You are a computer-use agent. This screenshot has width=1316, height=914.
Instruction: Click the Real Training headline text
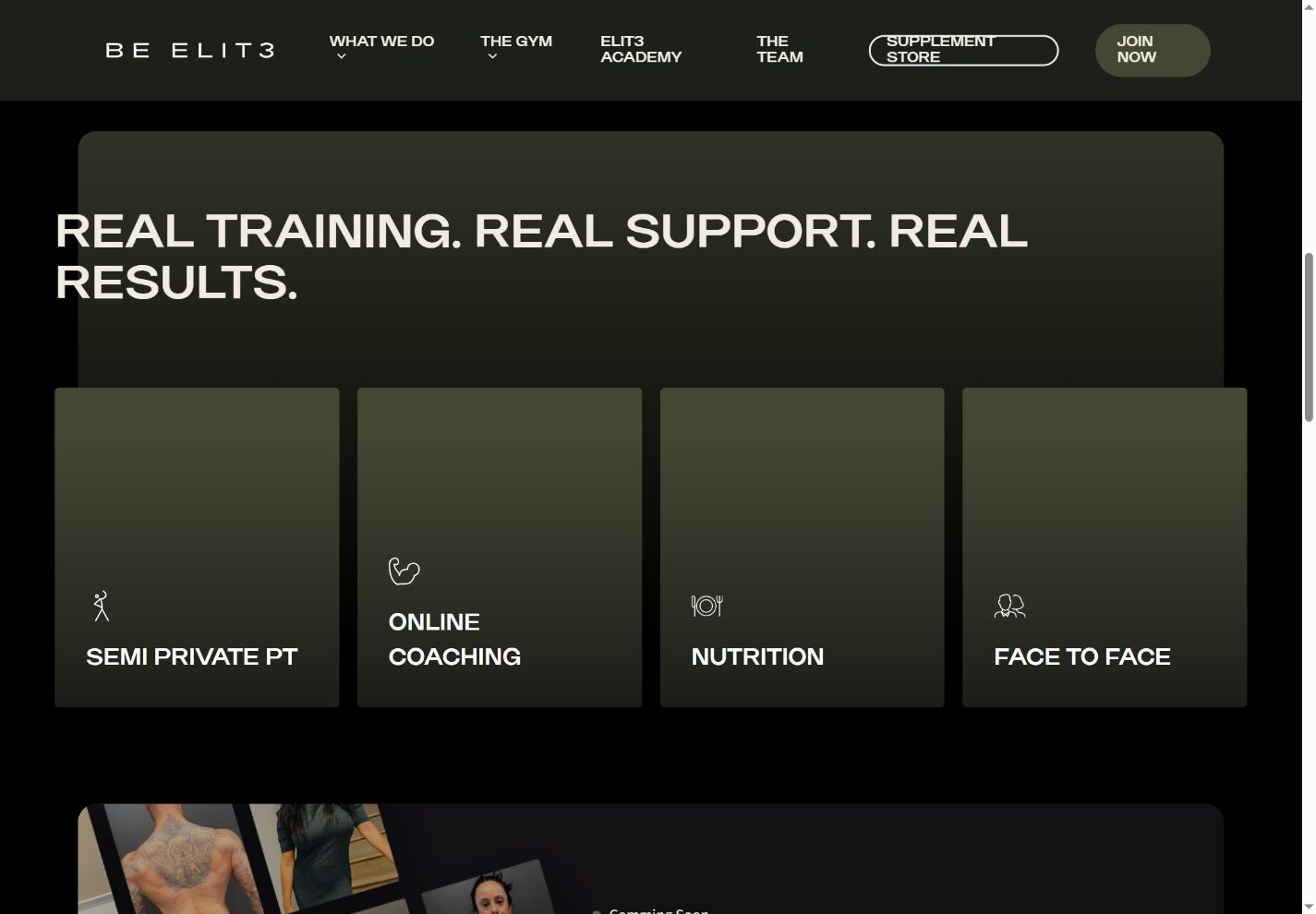click(541, 256)
